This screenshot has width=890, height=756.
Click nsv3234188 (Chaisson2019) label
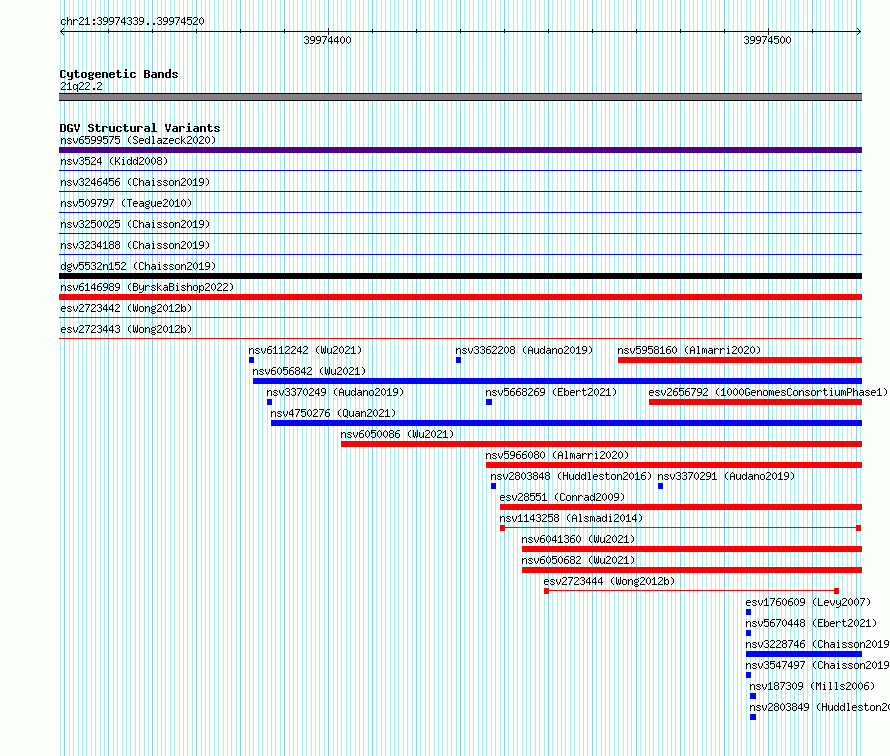(135, 245)
